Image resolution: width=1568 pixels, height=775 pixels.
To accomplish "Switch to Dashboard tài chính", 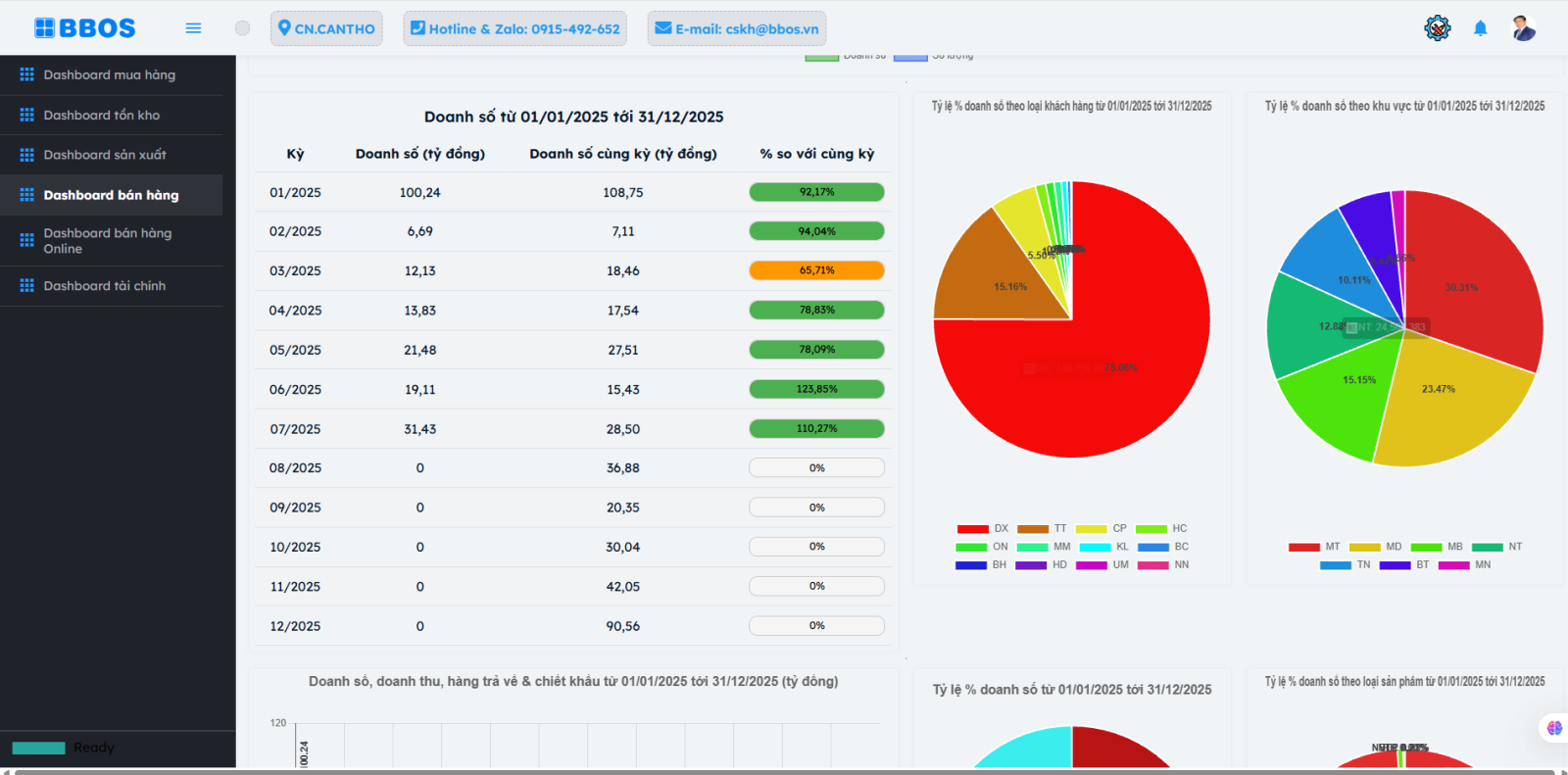I will pyautogui.click(x=111, y=286).
